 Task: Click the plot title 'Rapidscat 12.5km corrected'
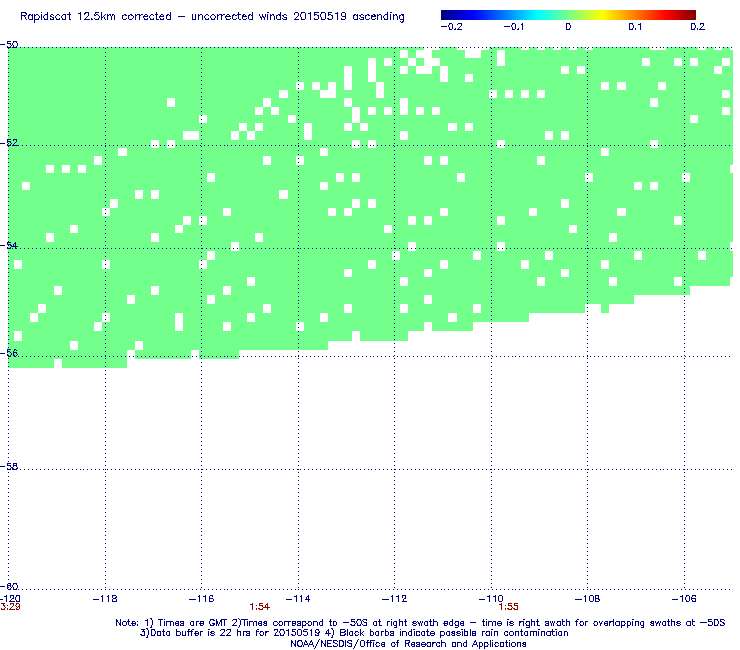point(96,17)
